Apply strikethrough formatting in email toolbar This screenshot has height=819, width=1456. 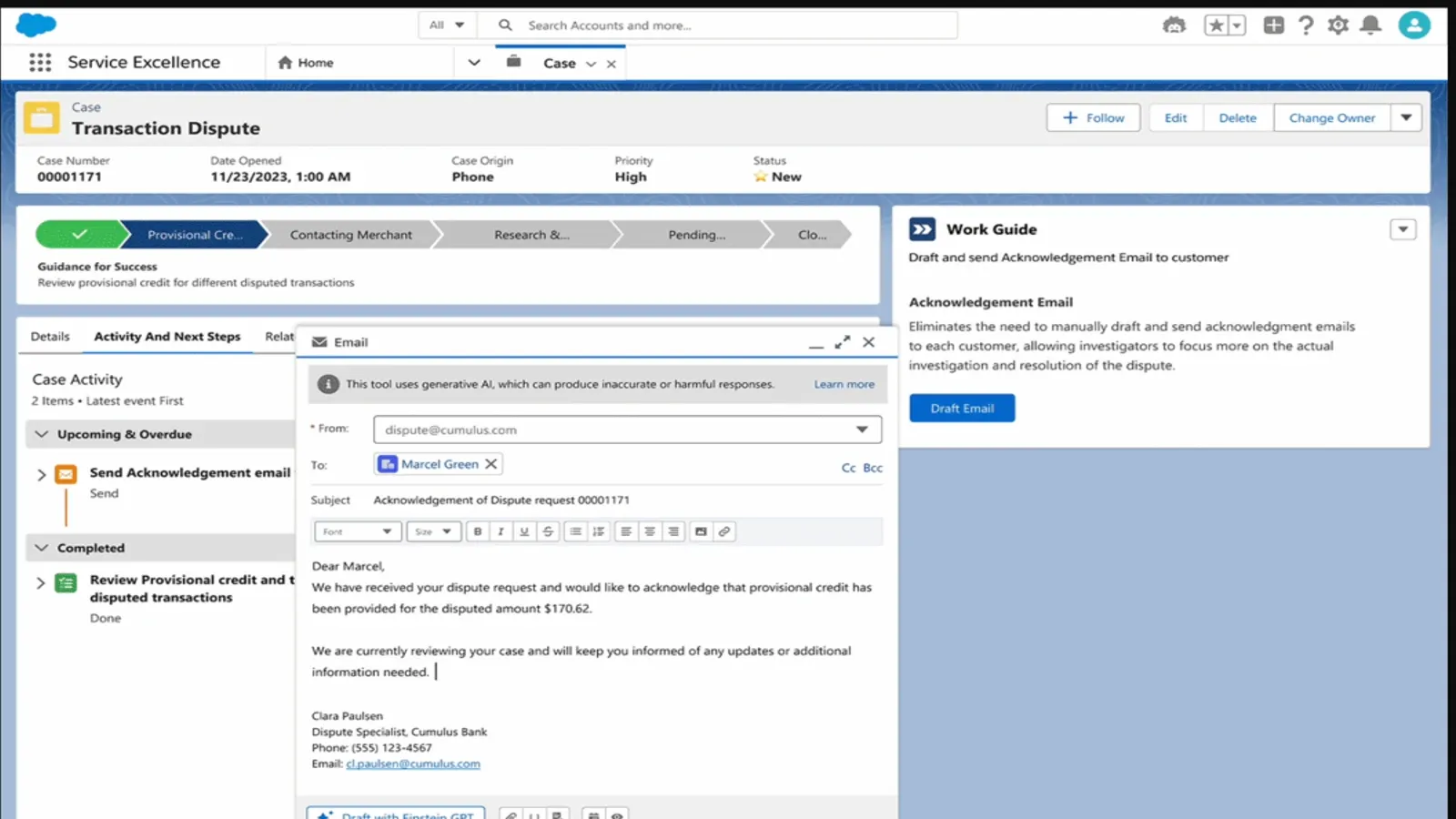pos(548,531)
